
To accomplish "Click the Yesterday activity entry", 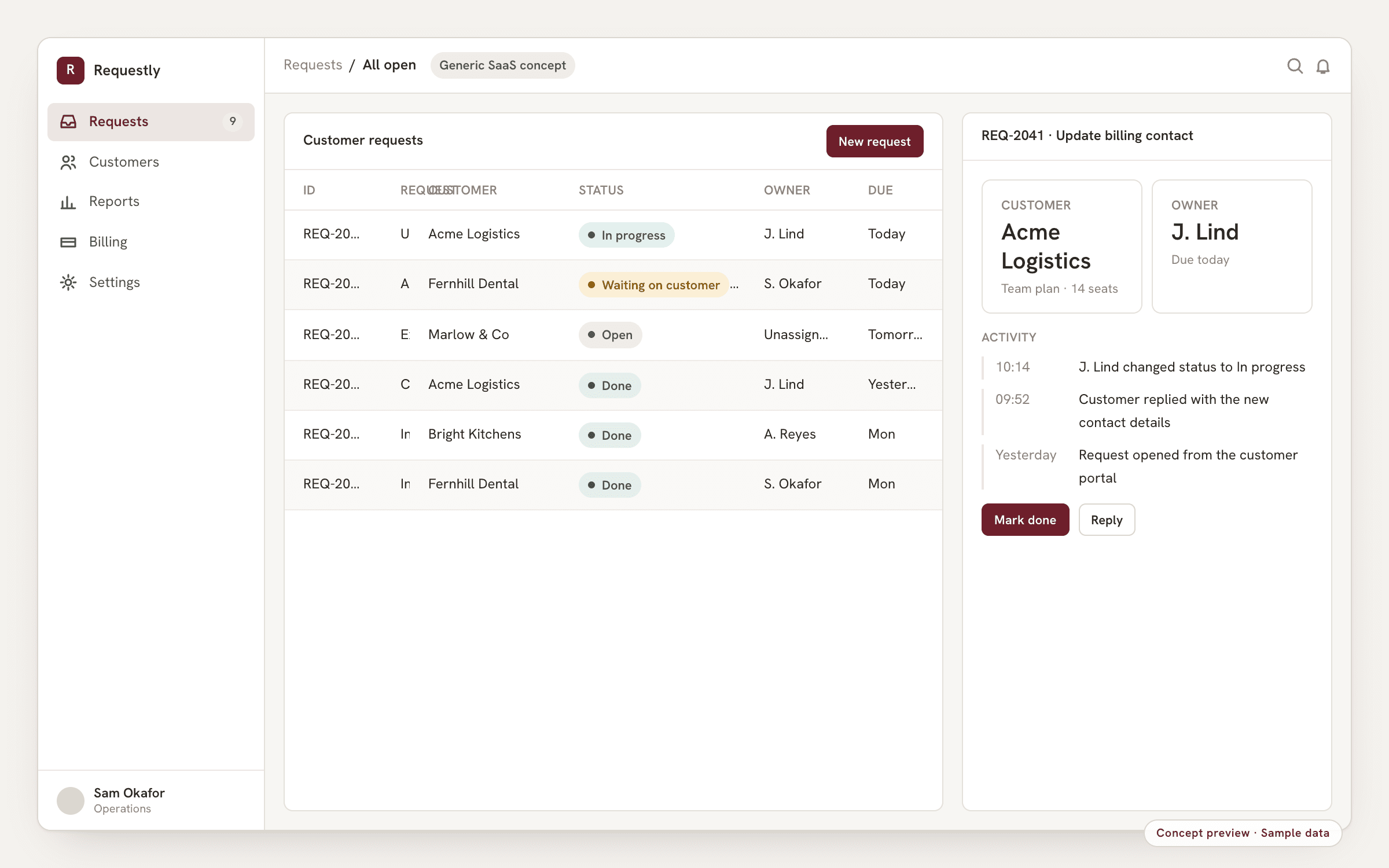I will 1147,467.
